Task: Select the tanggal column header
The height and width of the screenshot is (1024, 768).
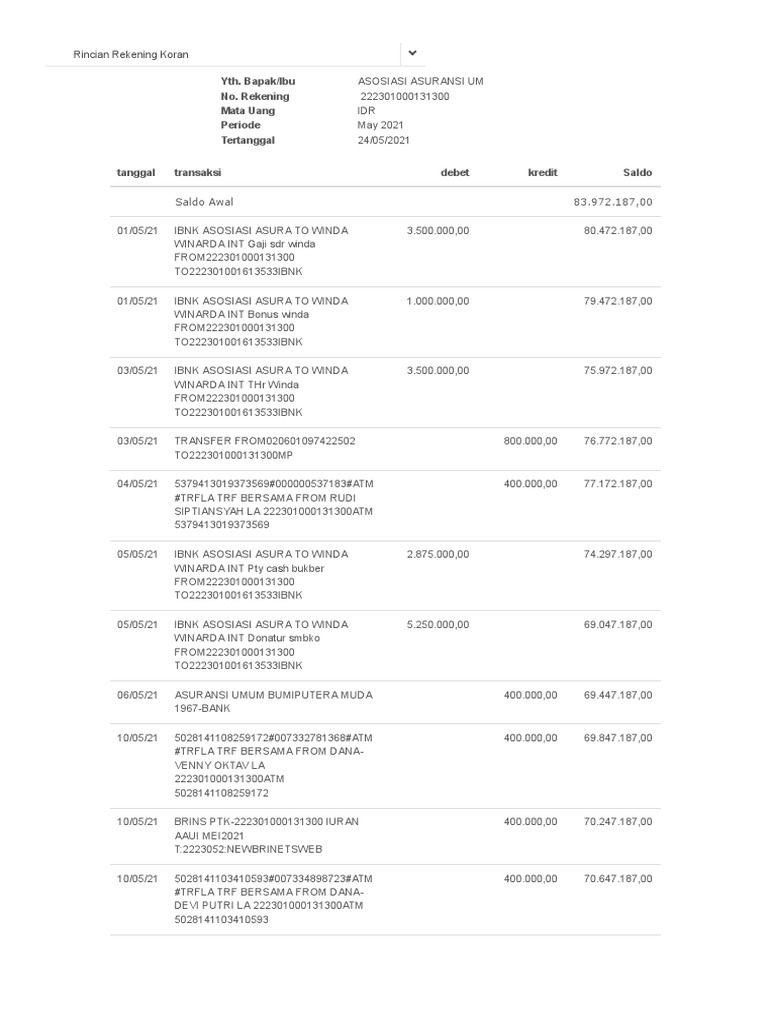Action: pyautogui.click(x=136, y=172)
